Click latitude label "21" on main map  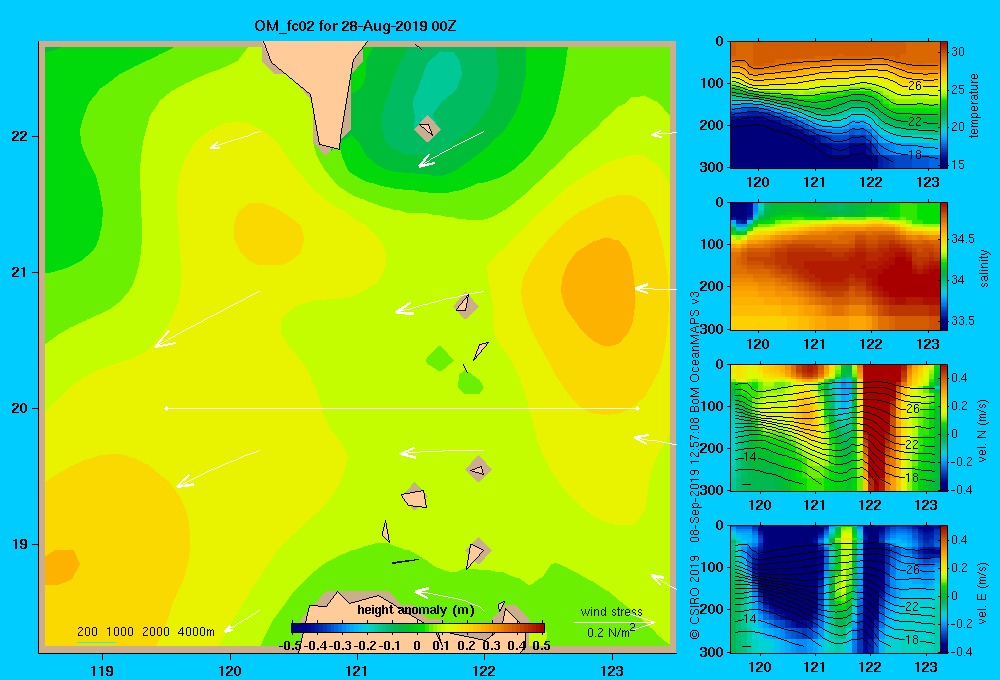[x=19, y=272]
